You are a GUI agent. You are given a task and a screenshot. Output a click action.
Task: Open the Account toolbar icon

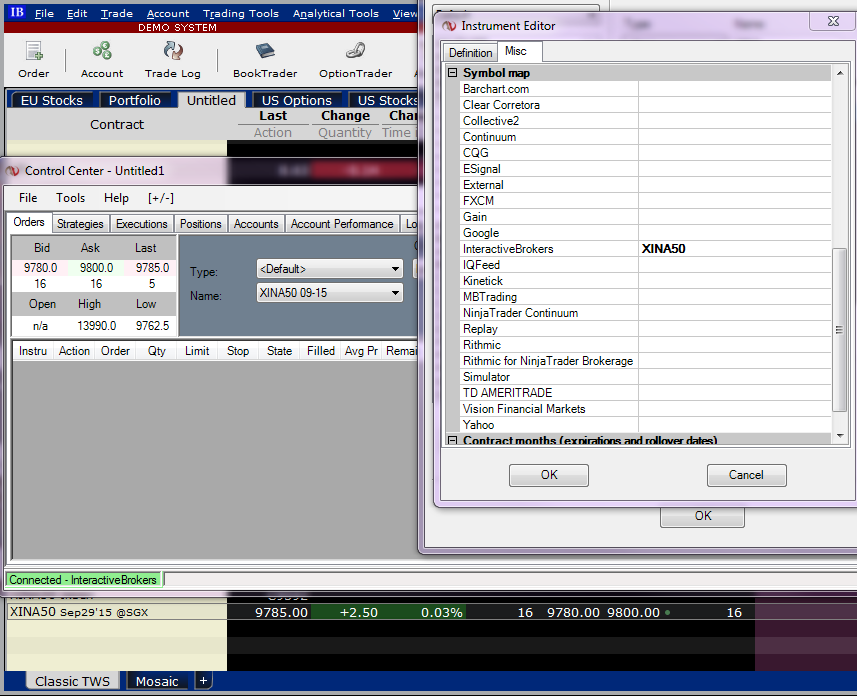[102, 60]
